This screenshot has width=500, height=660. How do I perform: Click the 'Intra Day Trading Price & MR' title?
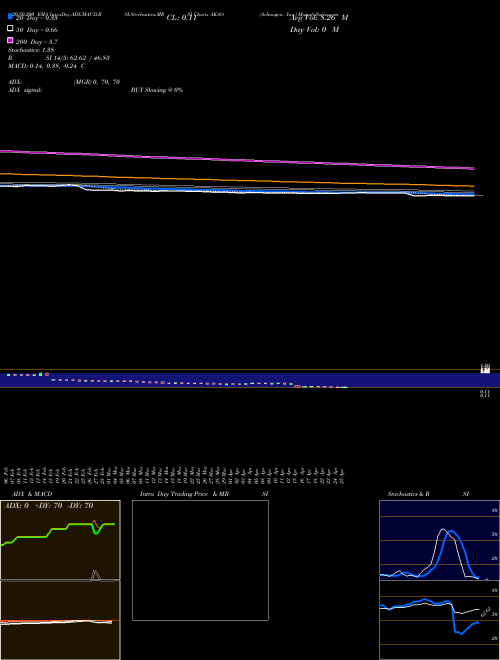pos(184,494)
